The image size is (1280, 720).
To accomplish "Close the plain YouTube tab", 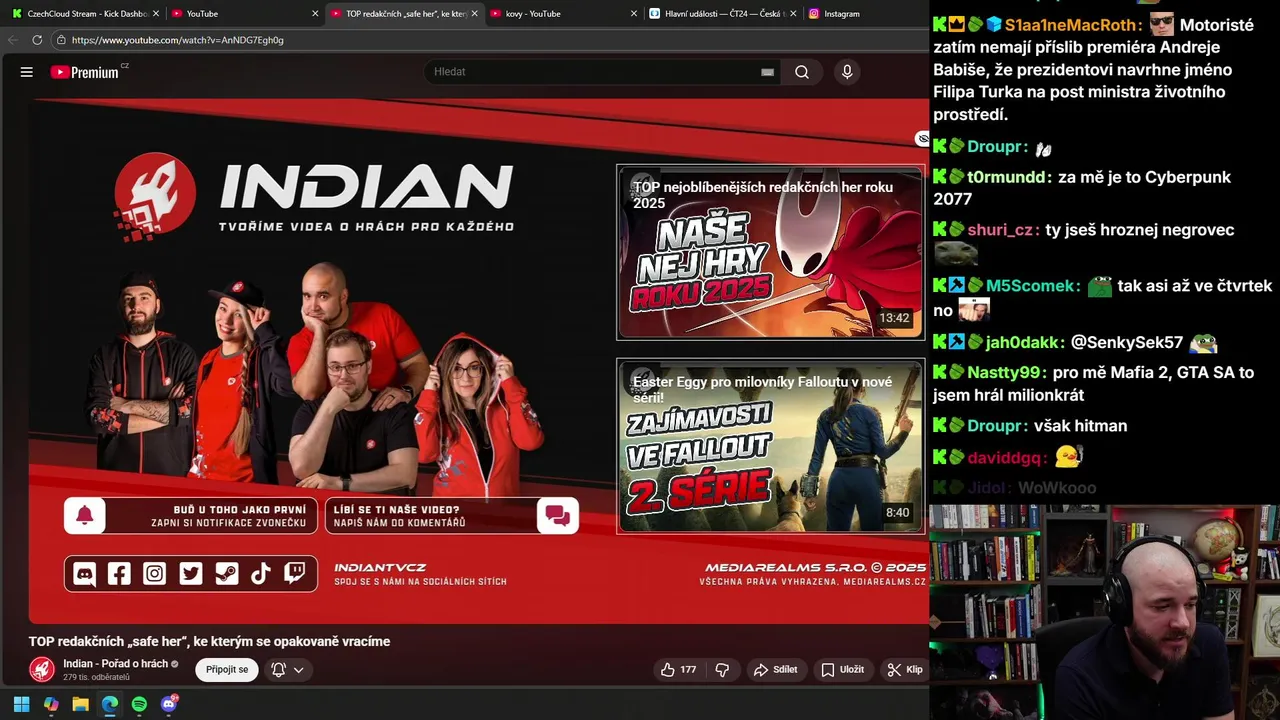I will [315, 14].
